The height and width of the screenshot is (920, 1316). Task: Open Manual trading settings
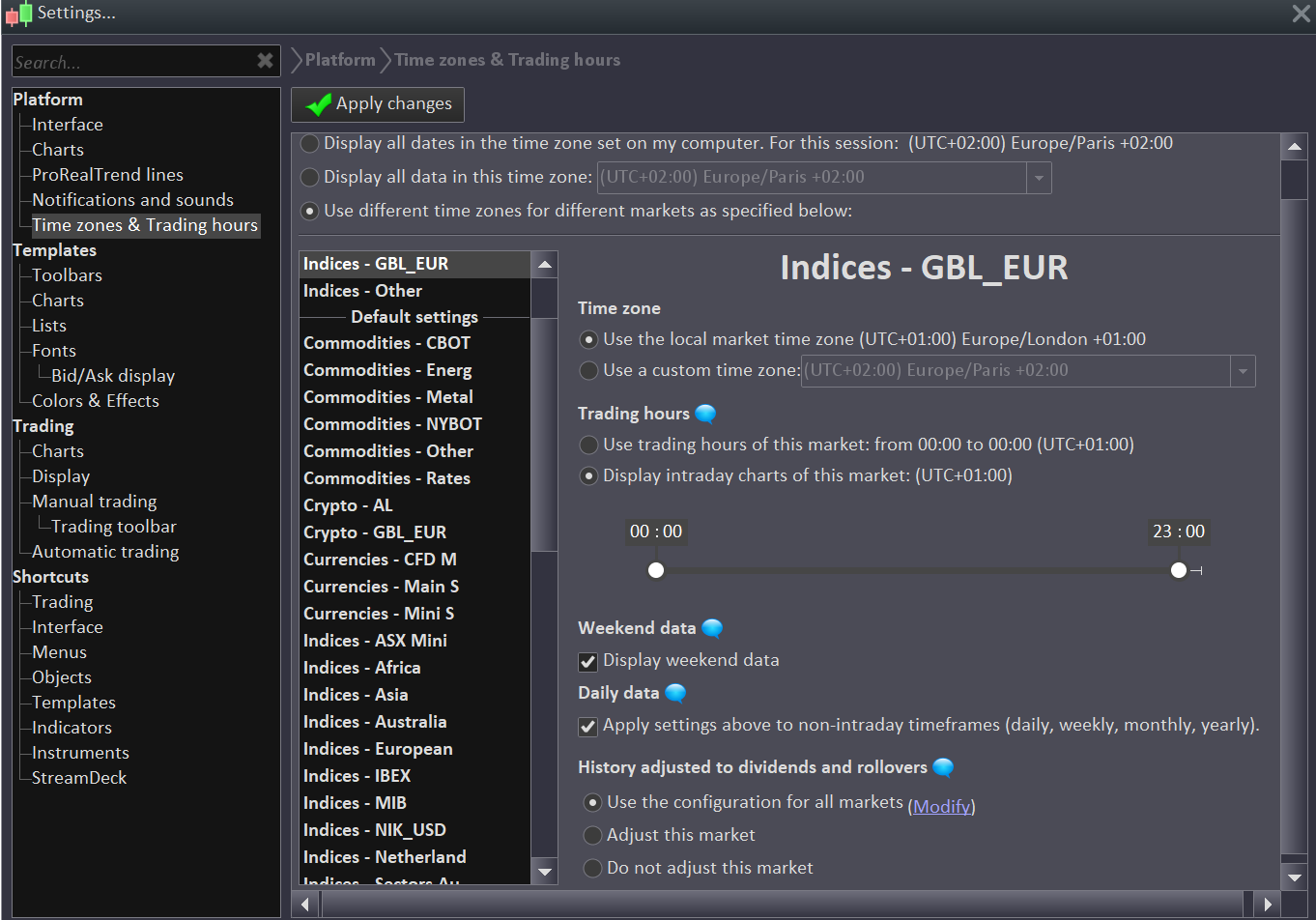94,502
